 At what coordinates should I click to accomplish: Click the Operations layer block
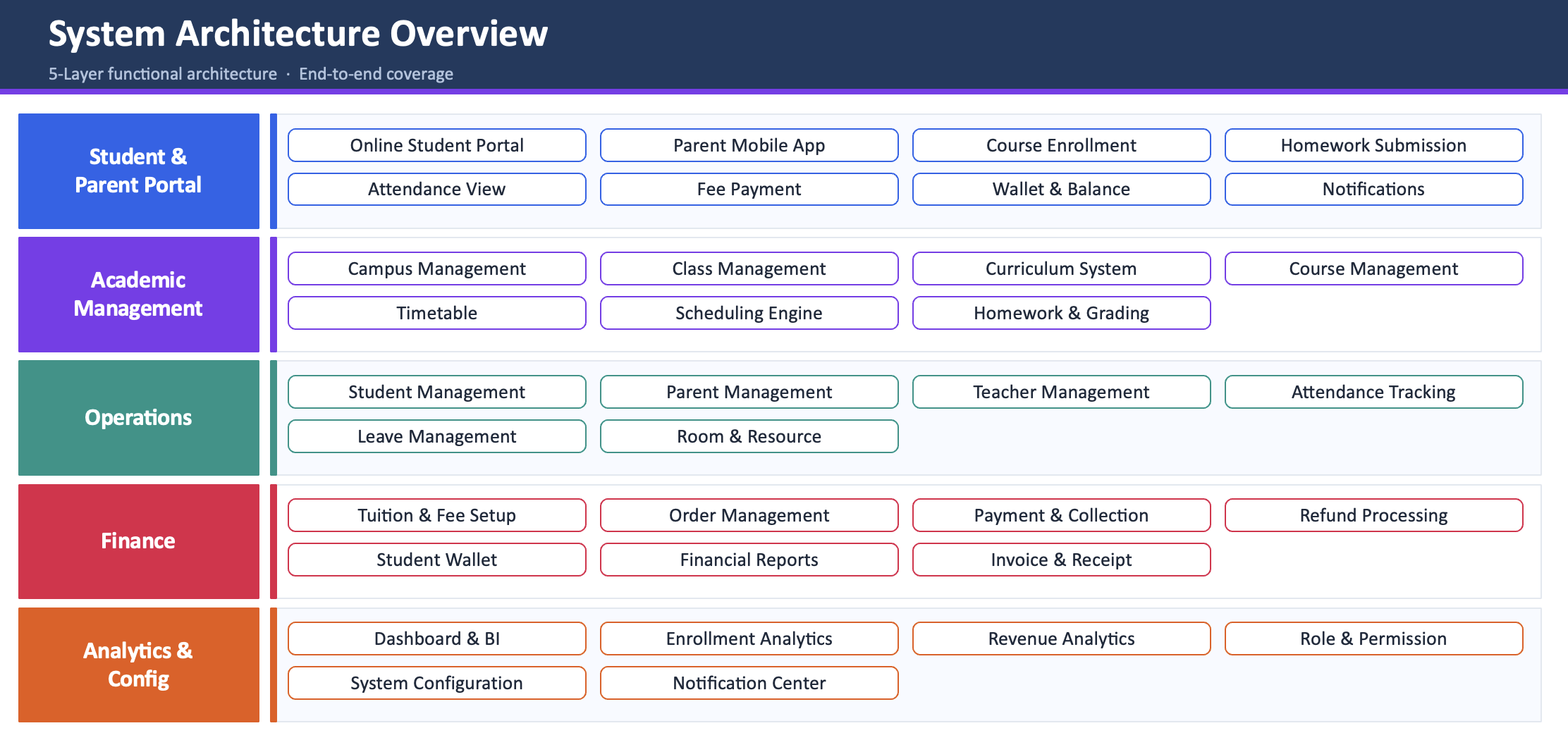coord(138,417)
